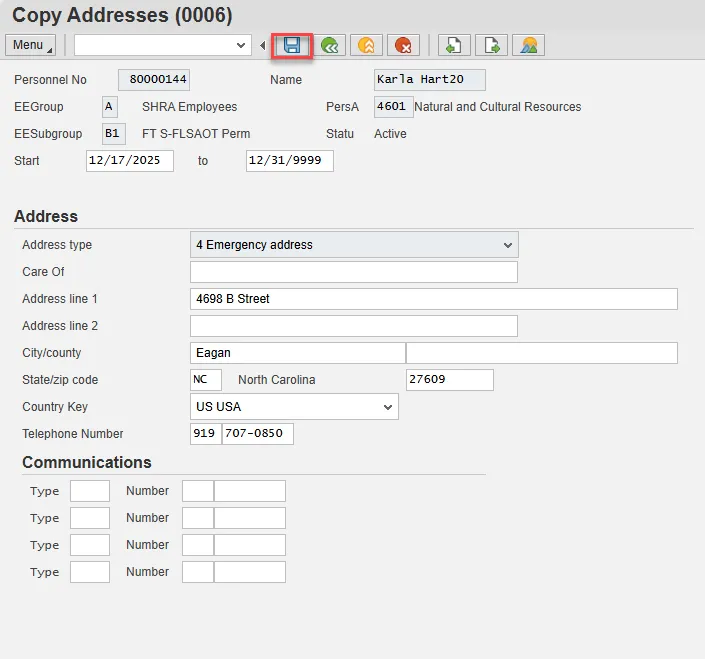Click the Address line 1 field
This screenshot has height=659, width=705.
click(433, 299)
